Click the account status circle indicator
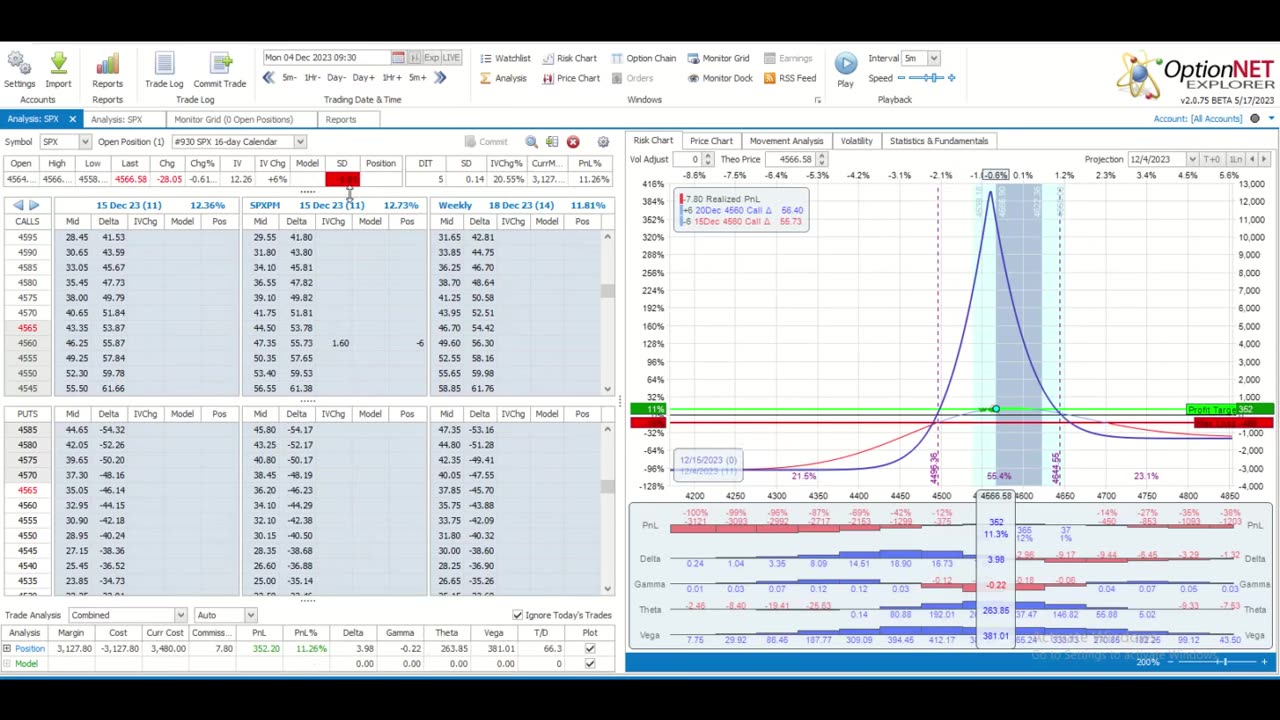 pyautogui.click(x=1255, y=119)
